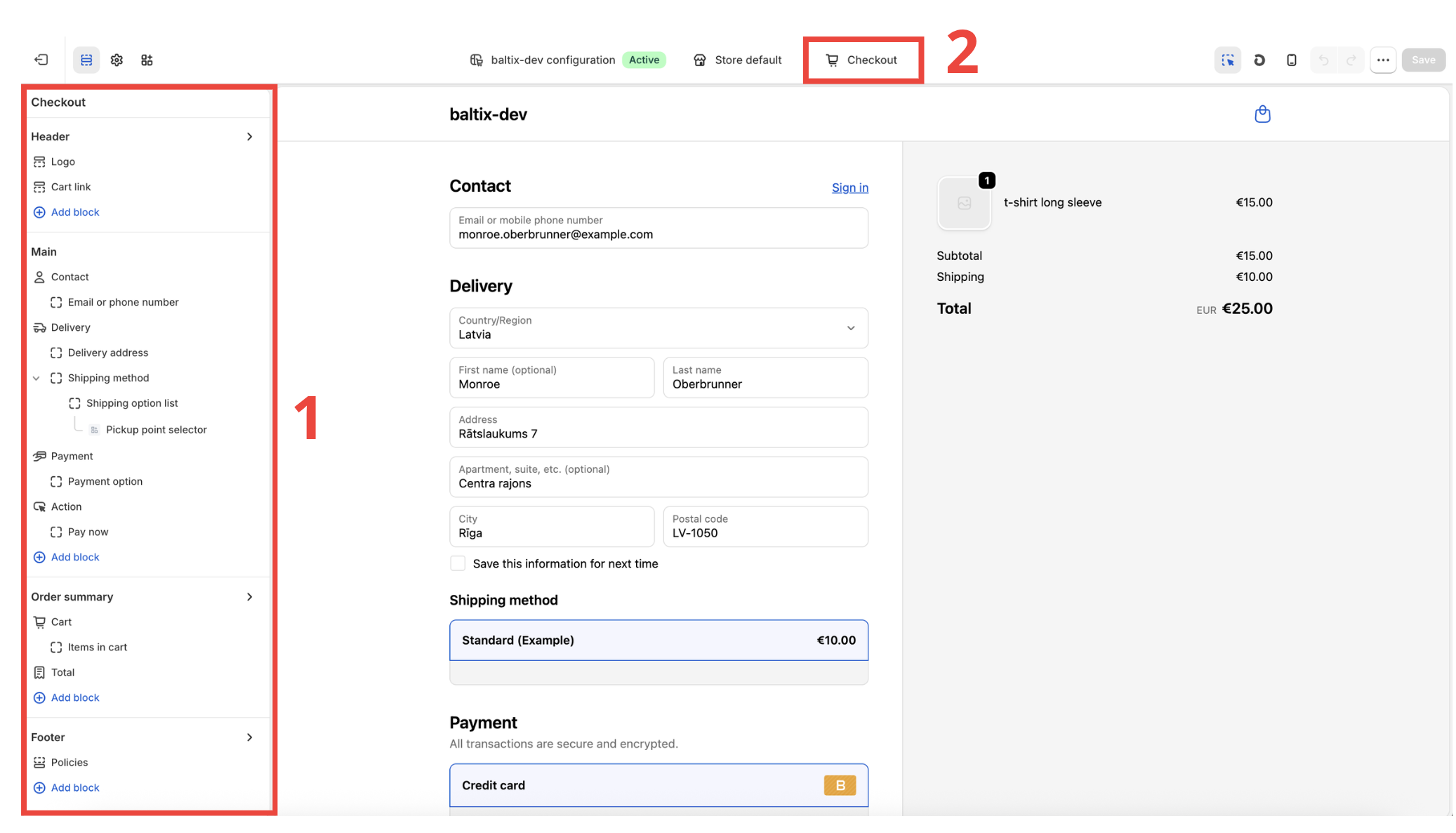Select the Credit card payment option
The height and width of the screenshot is (833, 1456).
coord(658,785)
